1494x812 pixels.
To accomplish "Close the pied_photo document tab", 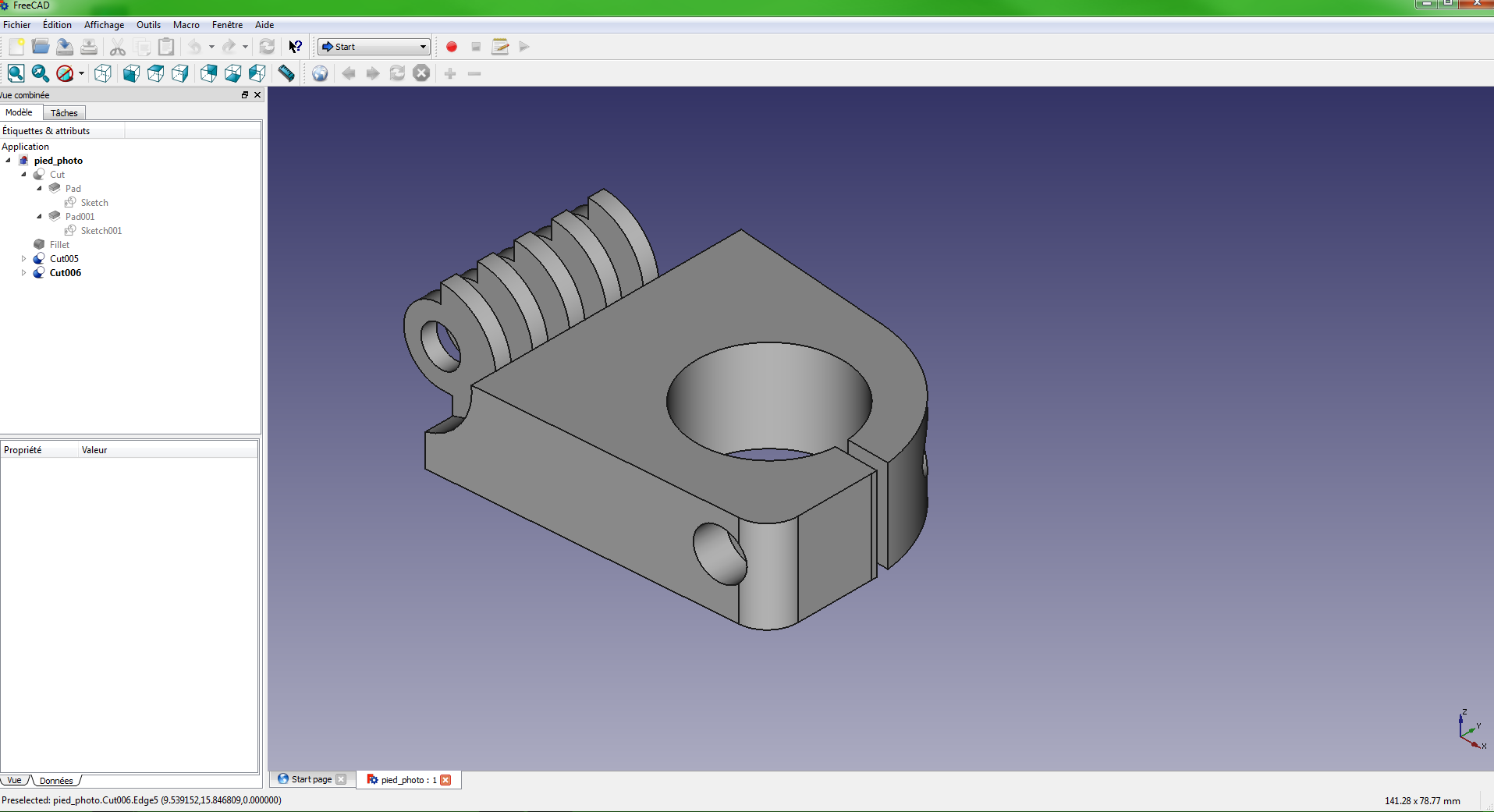I will 445,780.
